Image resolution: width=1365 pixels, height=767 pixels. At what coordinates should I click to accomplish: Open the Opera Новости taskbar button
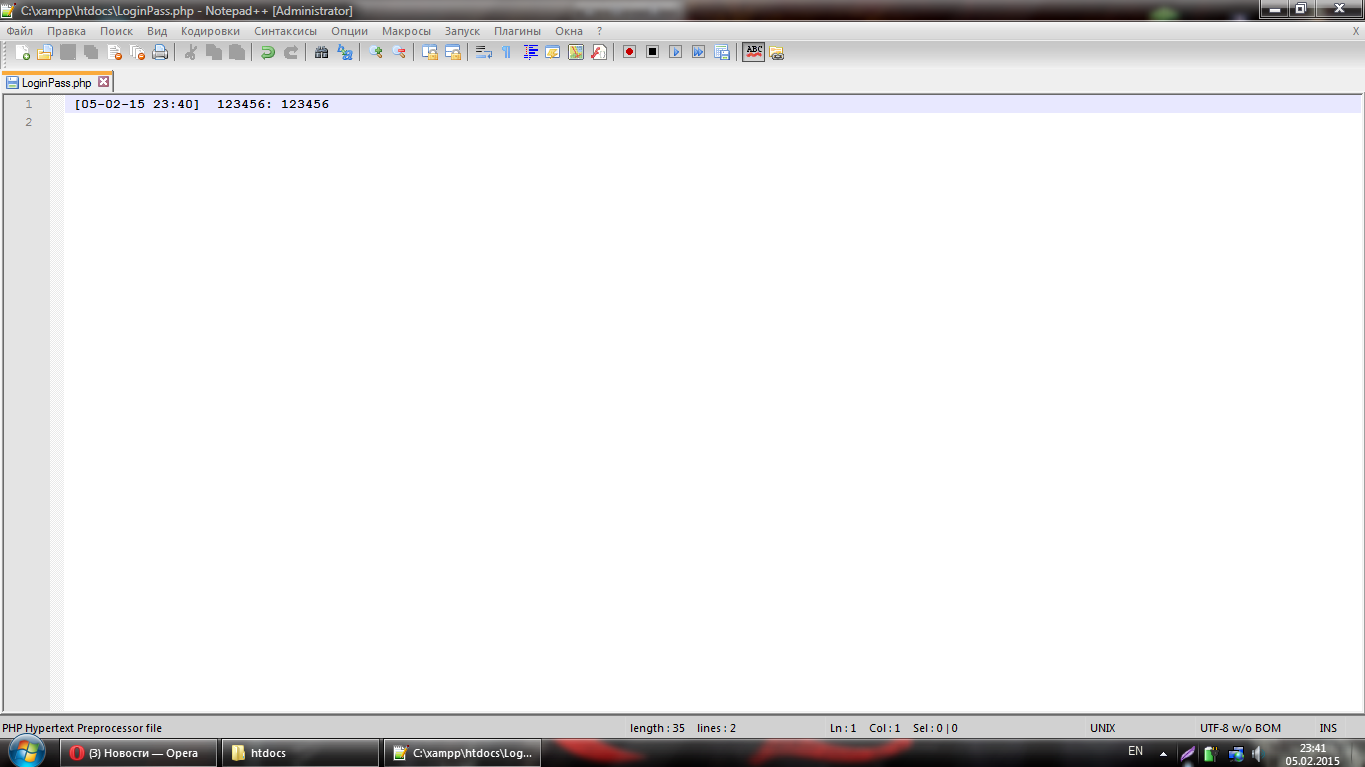pos(138,753)
